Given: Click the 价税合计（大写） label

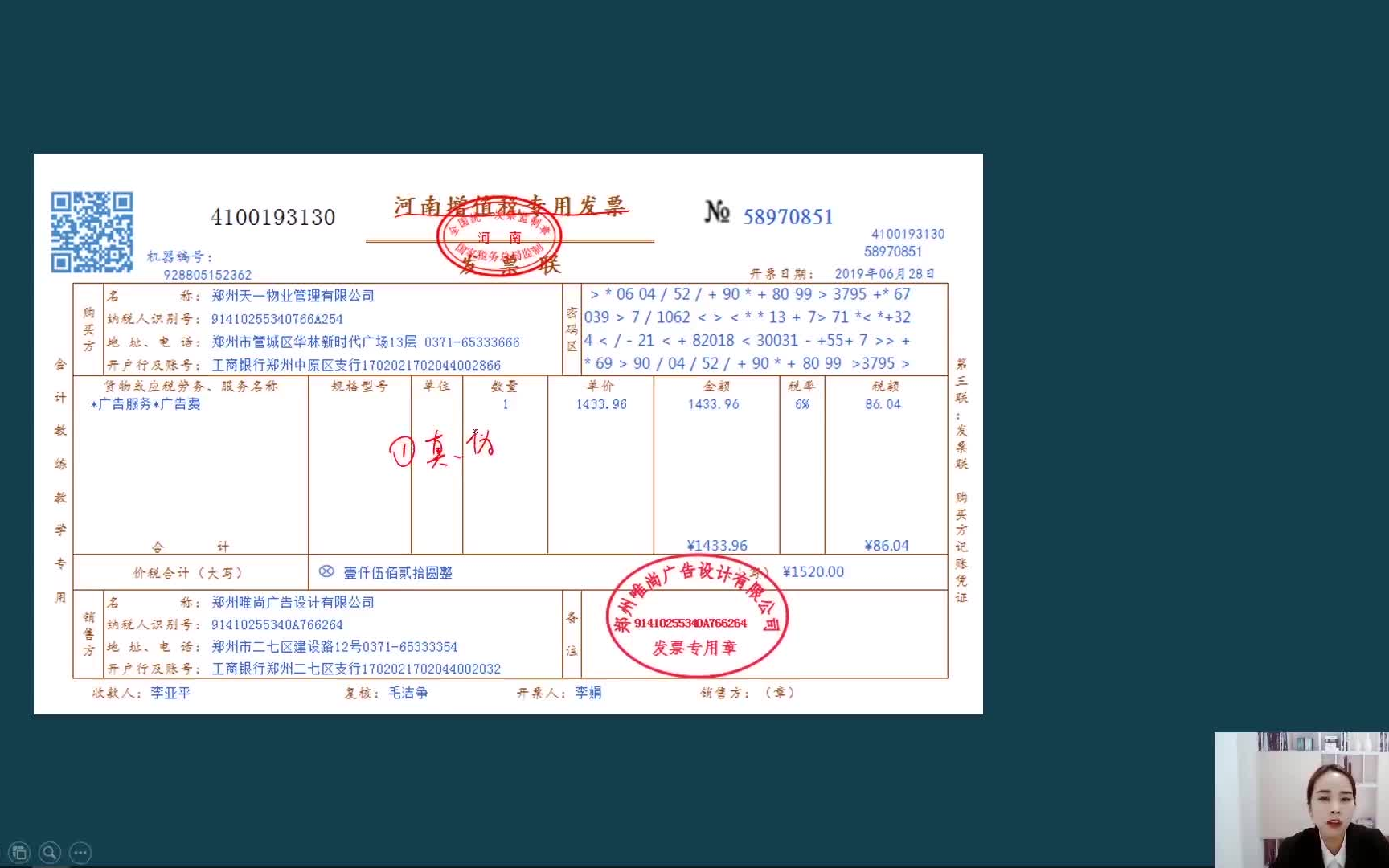Looking at the screenshot, I should click(188, 573).
